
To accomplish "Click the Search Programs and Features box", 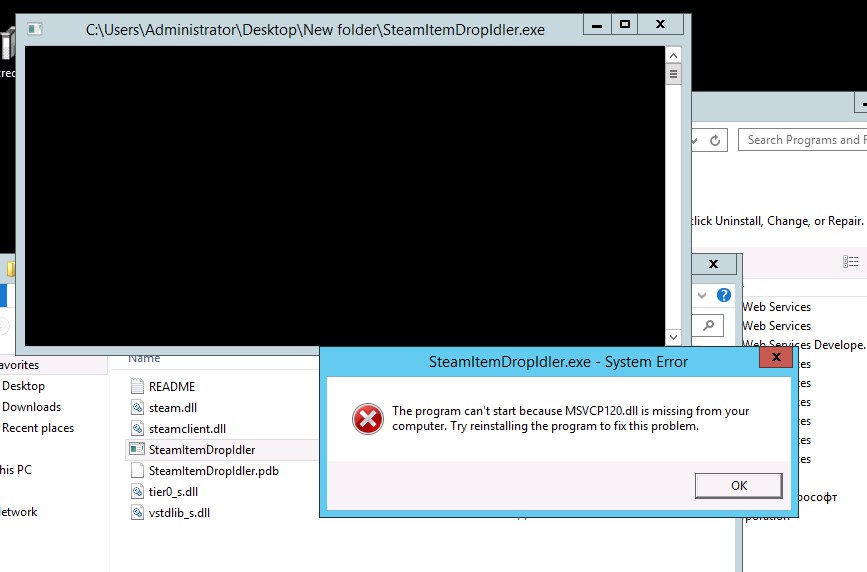I will [802, 140].
